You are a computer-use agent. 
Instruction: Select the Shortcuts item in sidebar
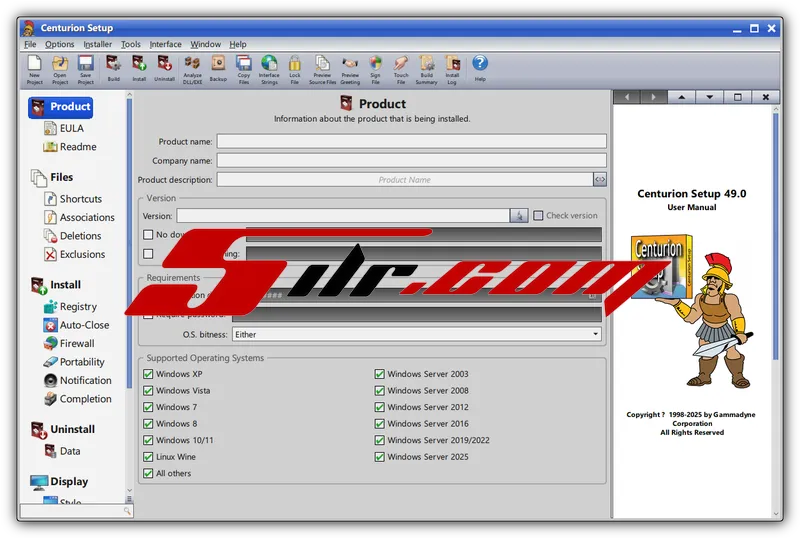coord(73,199)
